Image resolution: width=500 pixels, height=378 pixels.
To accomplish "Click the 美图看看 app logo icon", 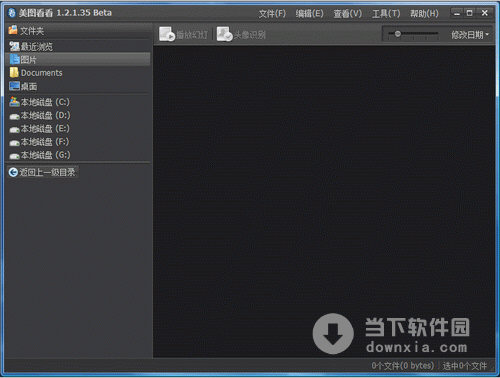I will [x=12, y=13].
